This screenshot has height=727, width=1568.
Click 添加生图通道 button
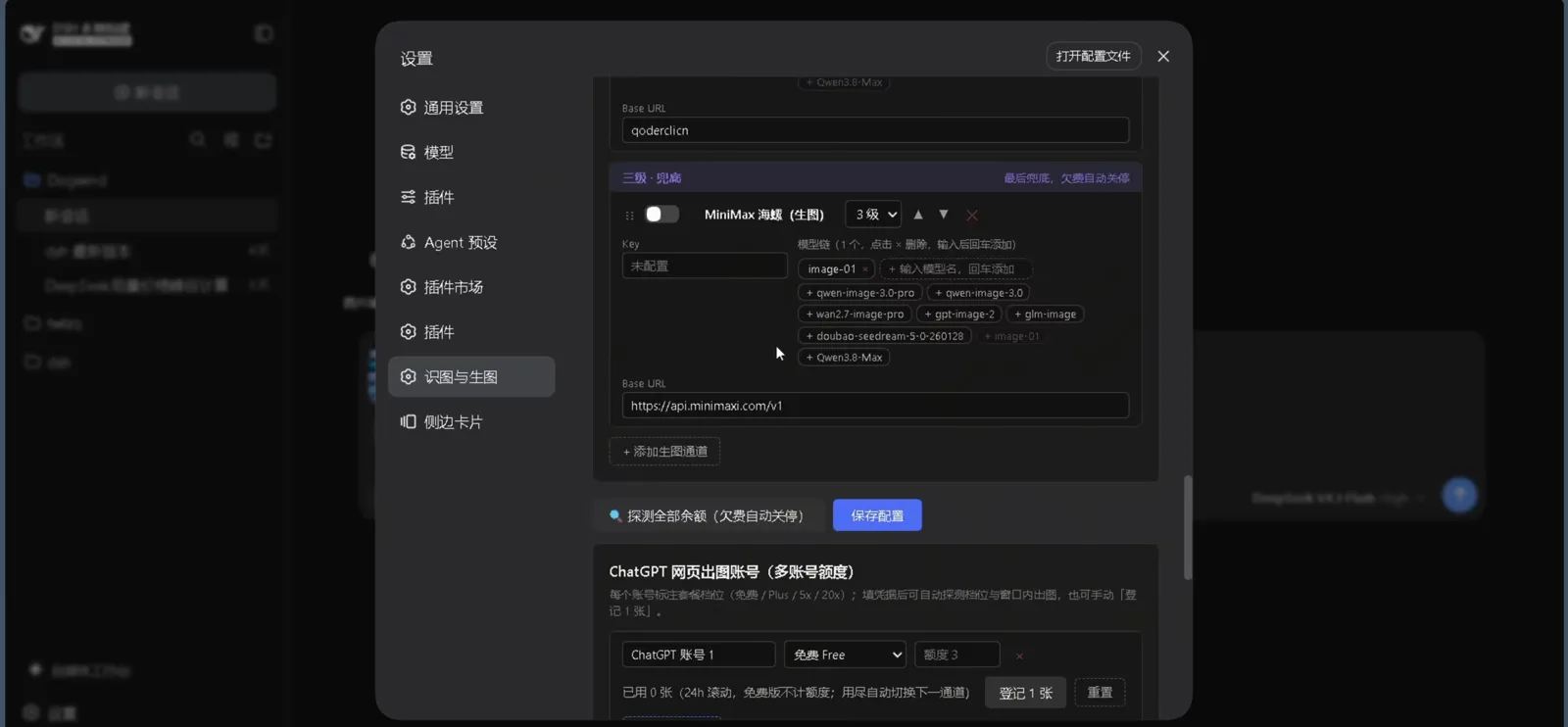665,452
